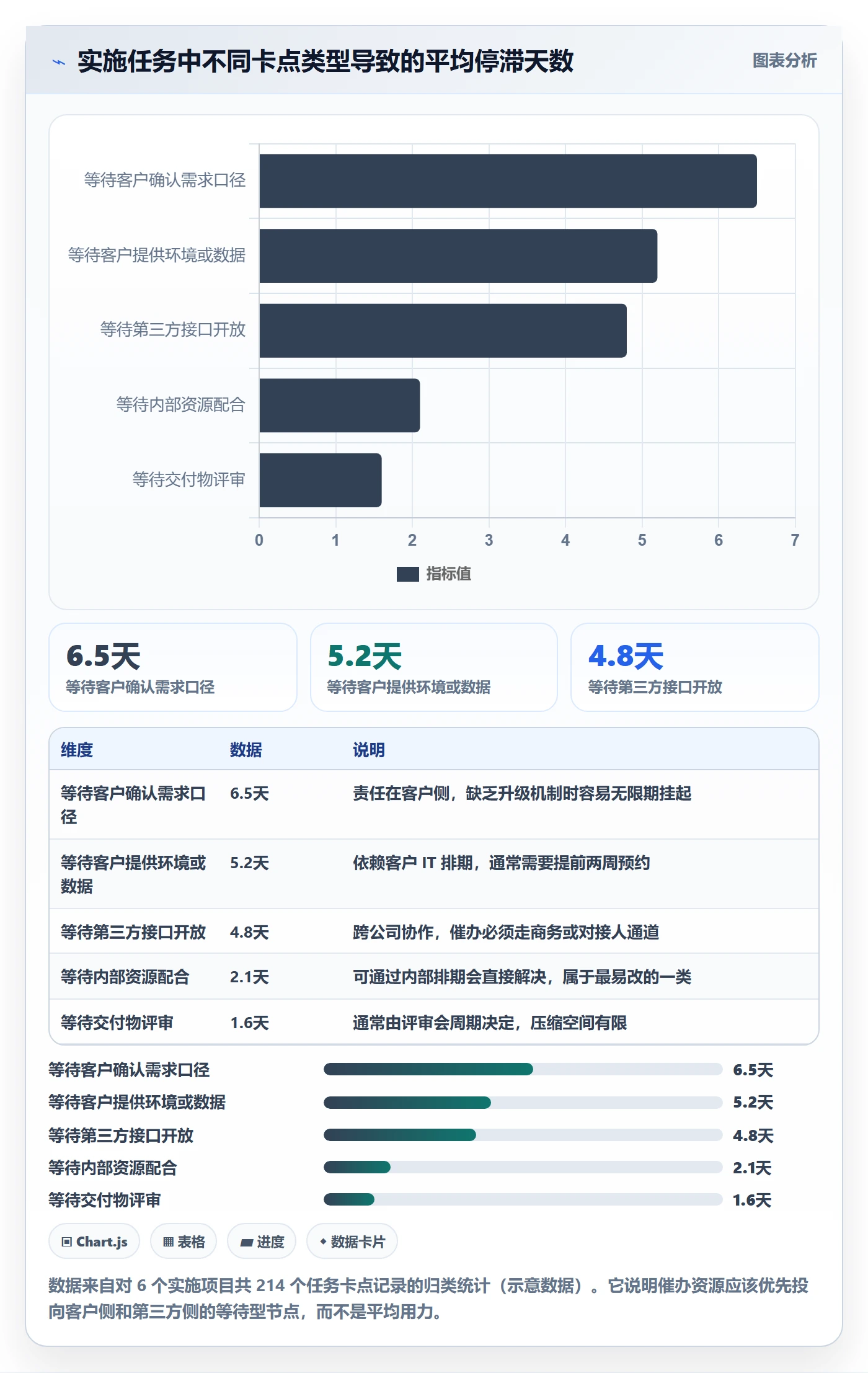Click progress bar for 等待客户确认需求口径

click(523, 1069)
